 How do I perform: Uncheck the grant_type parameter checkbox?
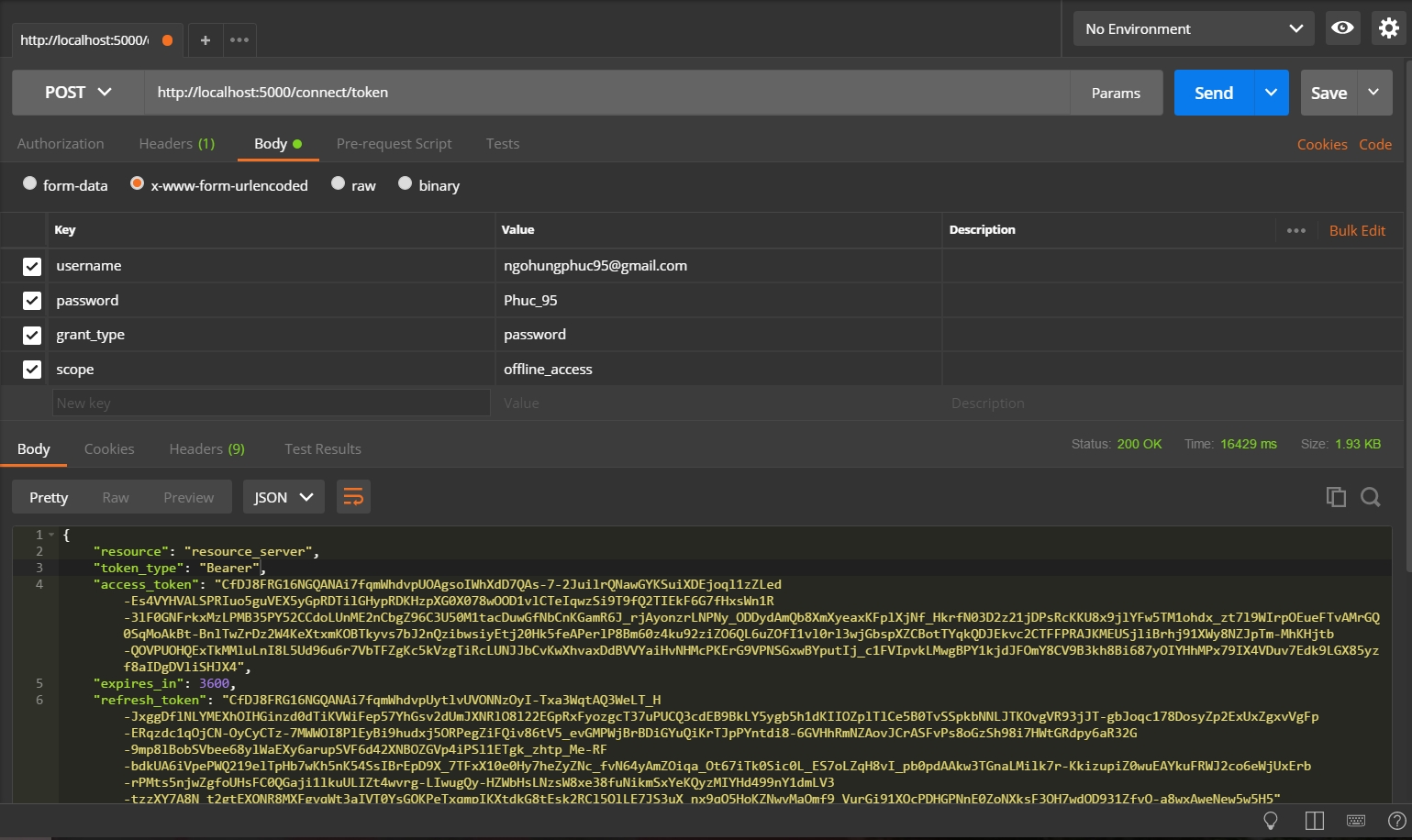click(32, 335)
